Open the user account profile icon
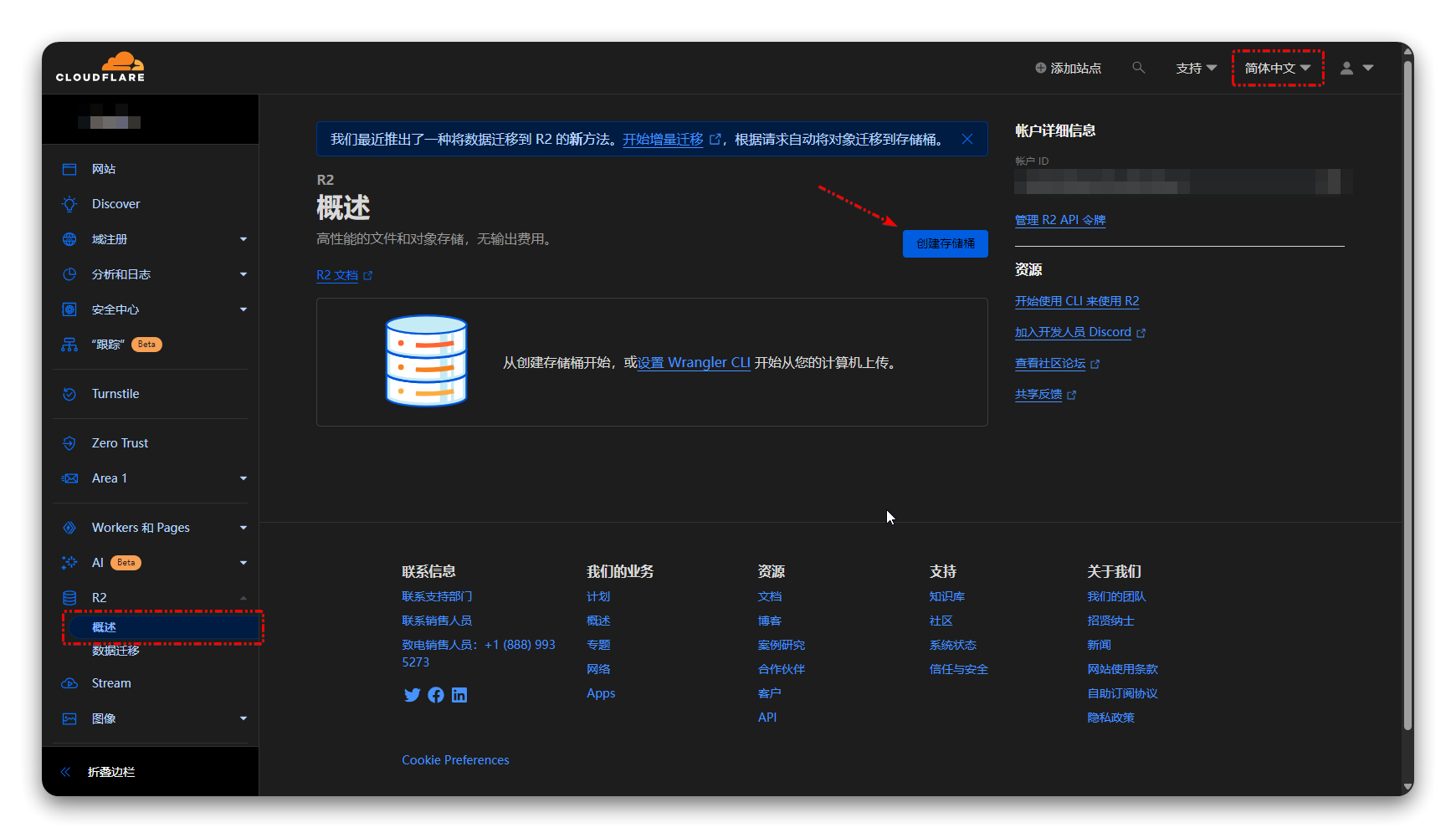Screen dimensions: 1456x838 click(1346, 68)
